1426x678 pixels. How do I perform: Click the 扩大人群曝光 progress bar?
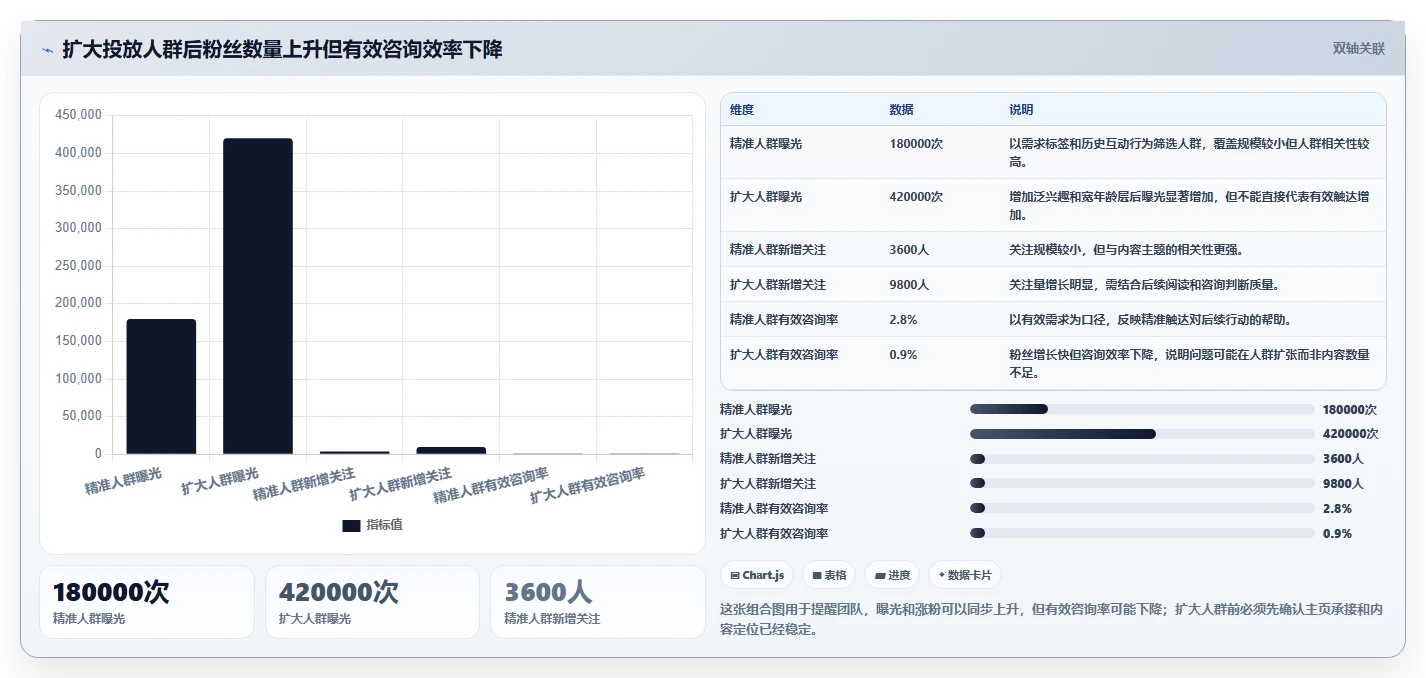pyautogui.click(x=1142, y=434)
